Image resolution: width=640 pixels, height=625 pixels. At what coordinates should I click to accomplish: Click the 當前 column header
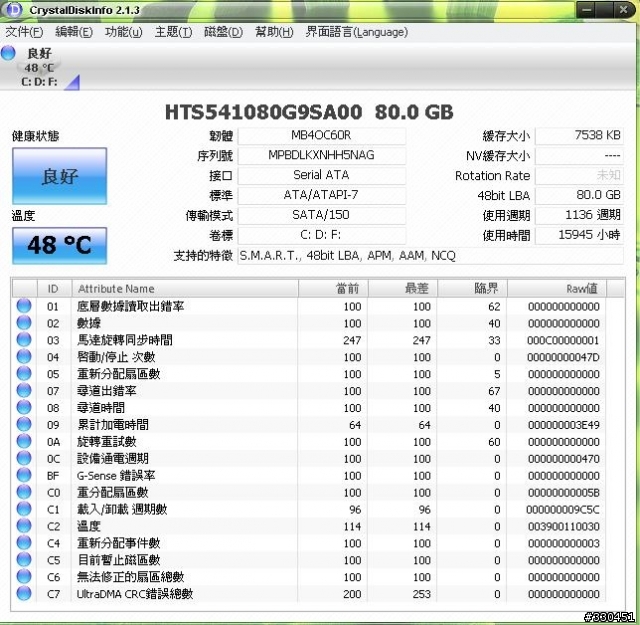333,289
